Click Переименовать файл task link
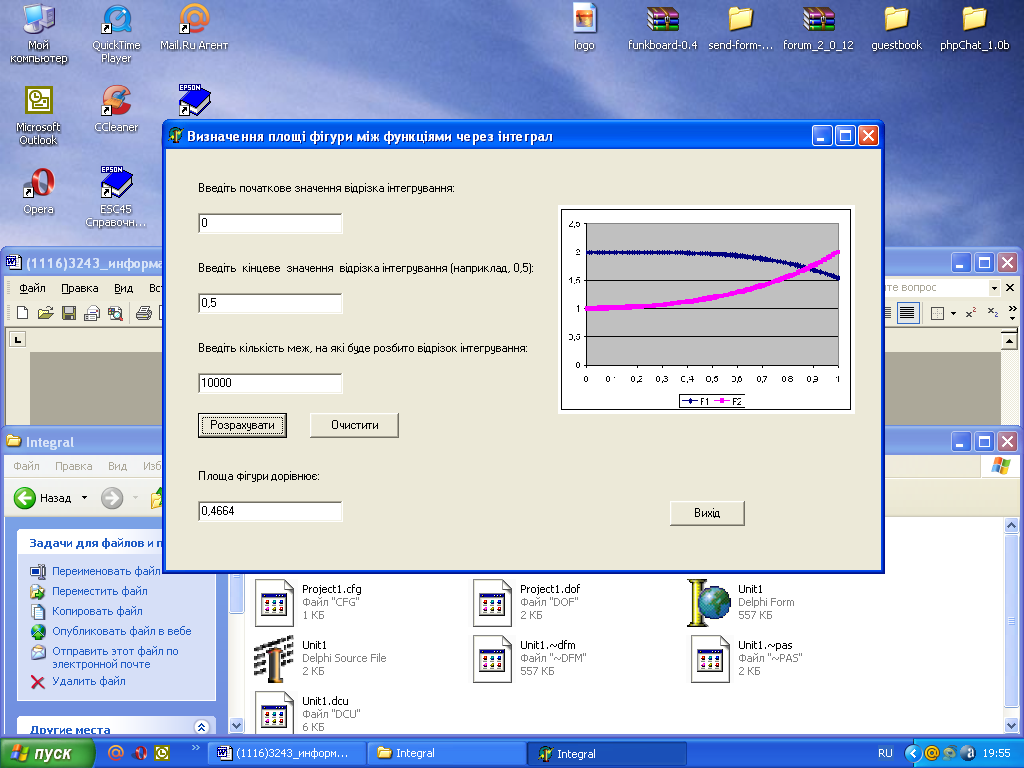 [106, 571]
